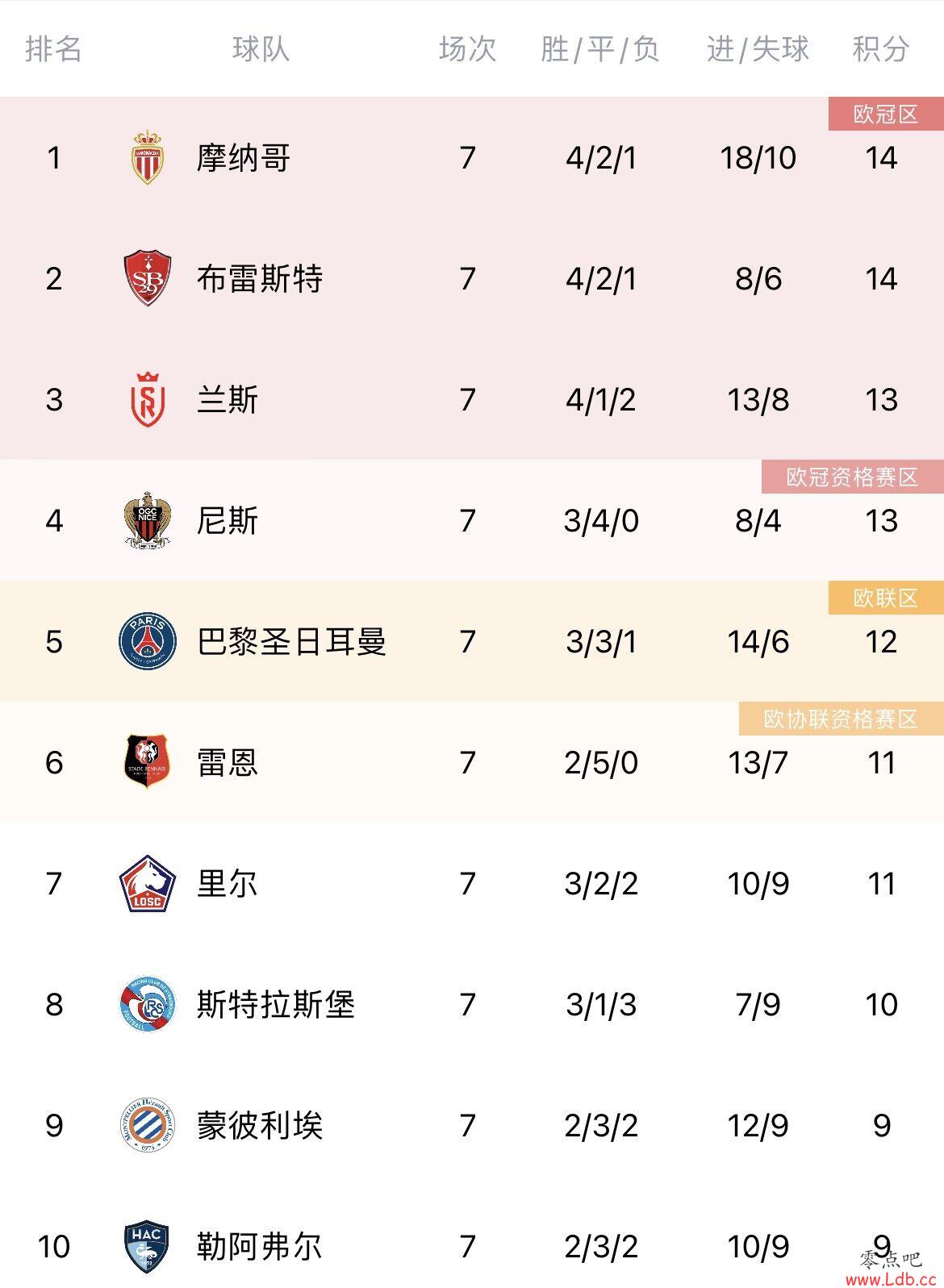This screenshot has height=1288, width=944.
Task: Open the Paris Saint-Germain logo
Action: (x=148, y=641)
